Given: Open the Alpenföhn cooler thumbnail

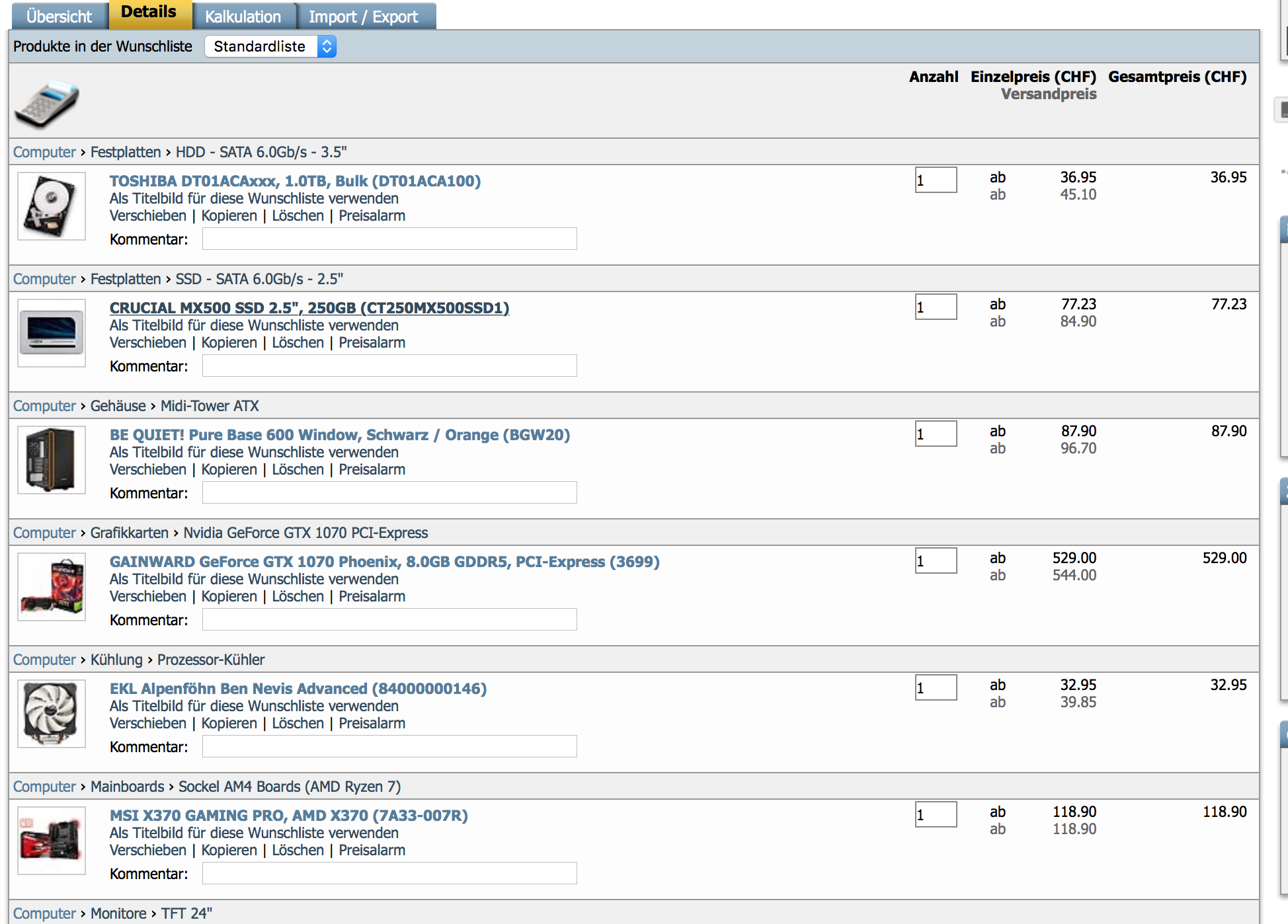Looking at the screenshot, I should 52,714.
